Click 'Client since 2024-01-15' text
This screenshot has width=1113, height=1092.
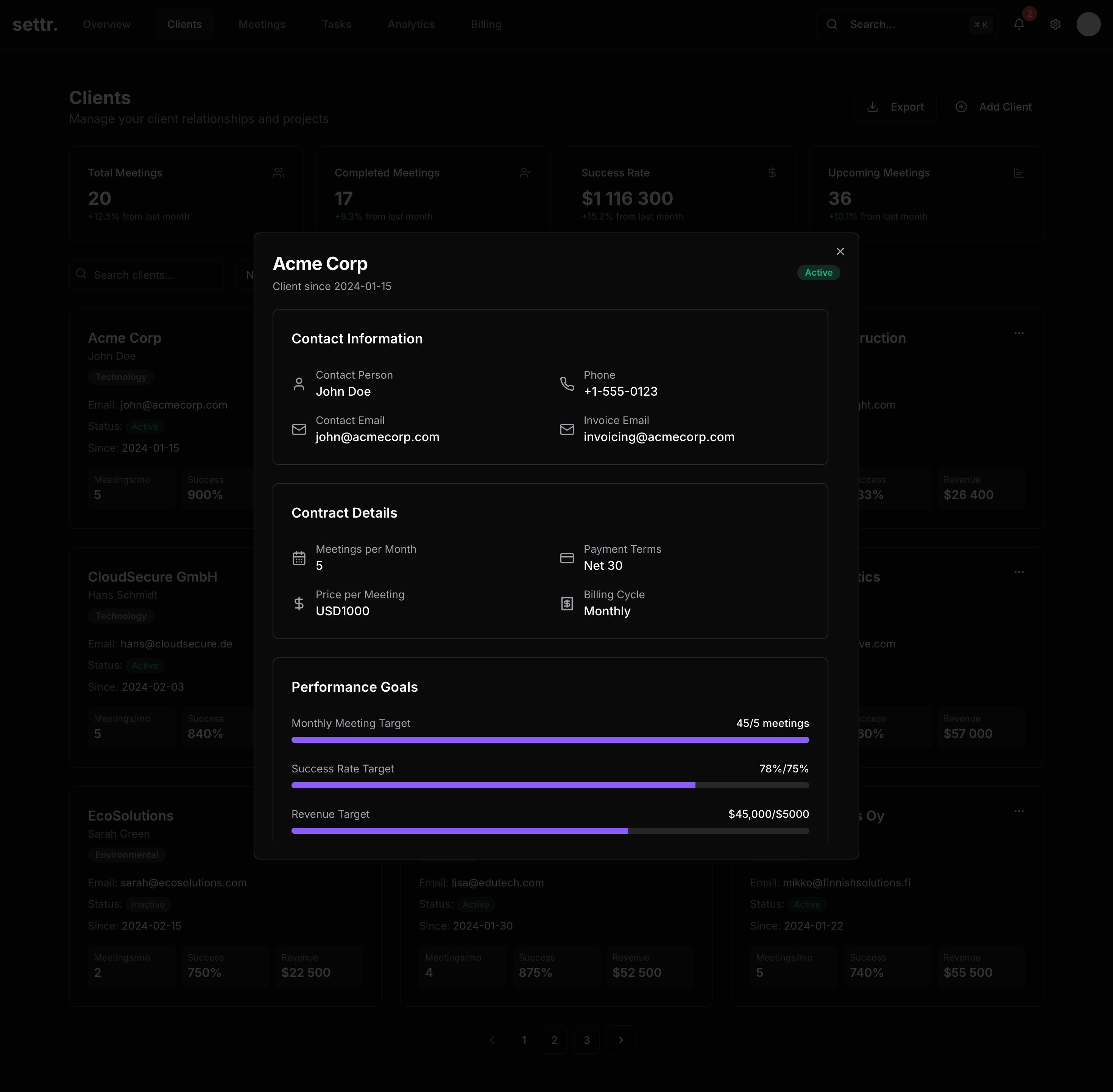pyautogui.click(x=332, y=286)
